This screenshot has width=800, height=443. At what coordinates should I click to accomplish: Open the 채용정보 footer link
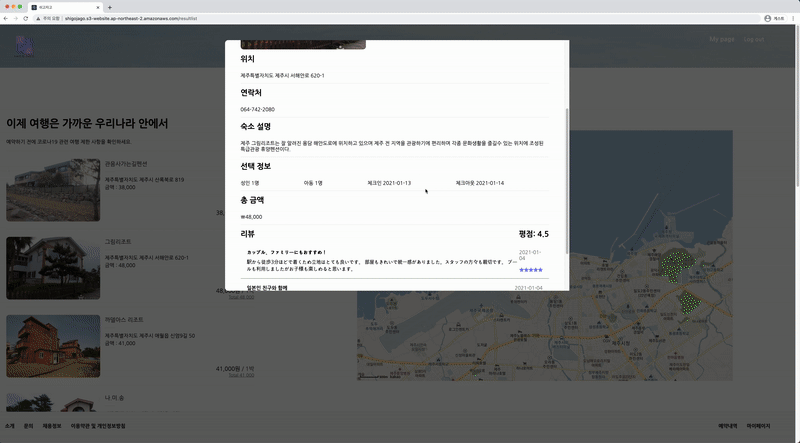click(x=52, y=426)
